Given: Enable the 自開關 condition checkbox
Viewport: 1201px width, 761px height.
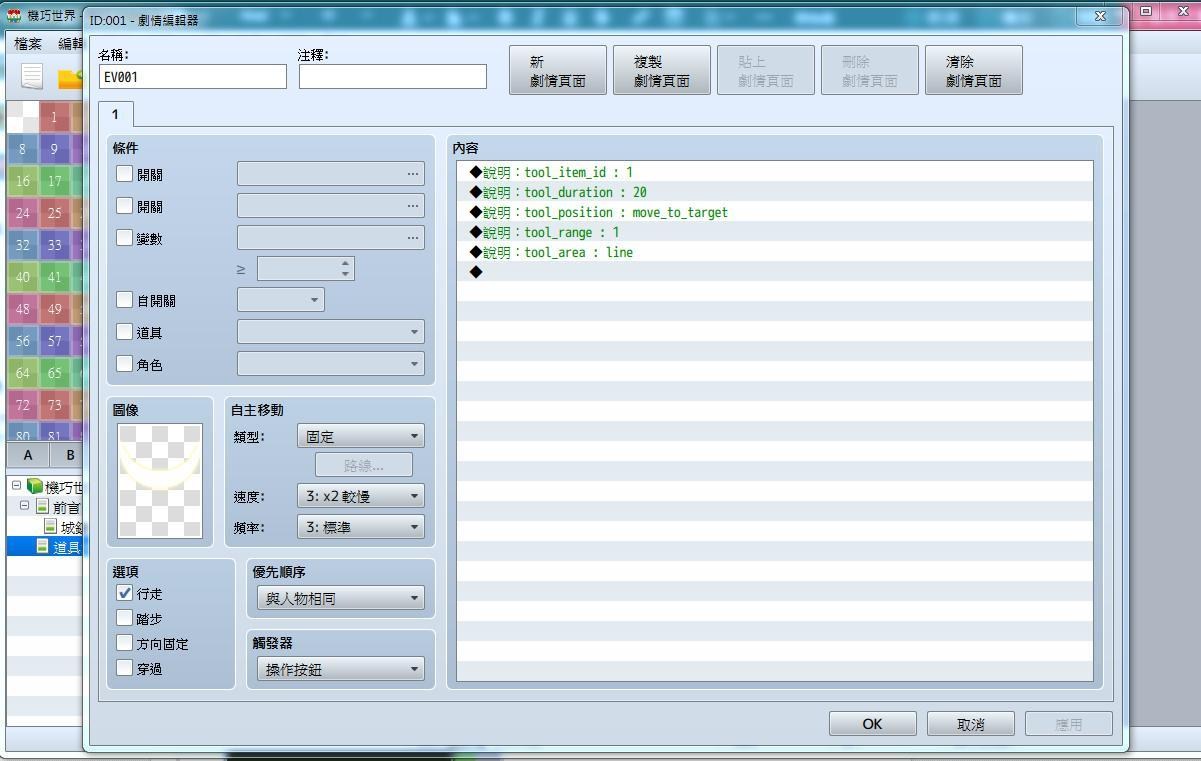Looking at the screenshot, I should click(124, 300).
